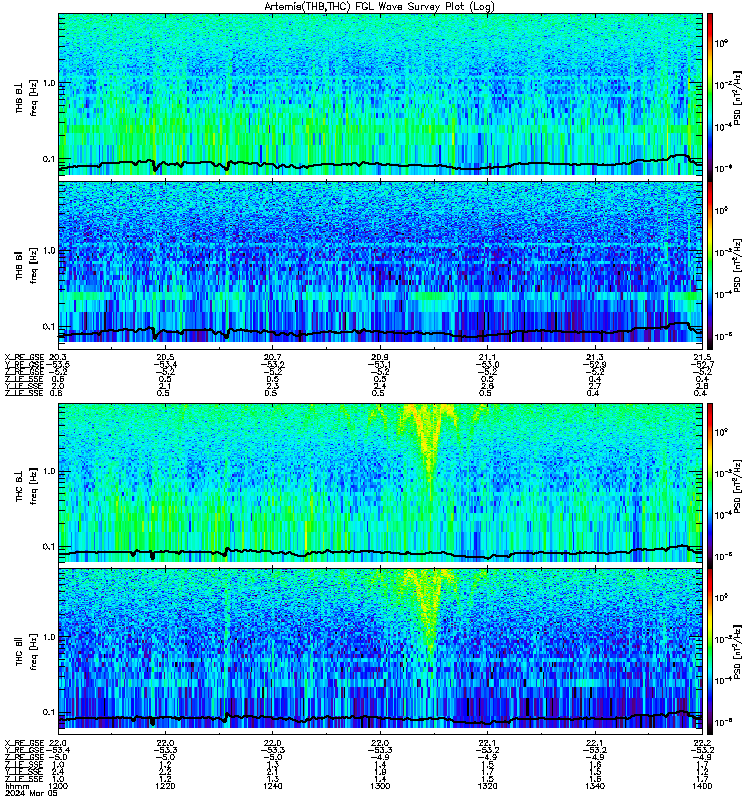Click the X_RE_GSE value 22.2 under THC panels
The height and width of the screenshot is (800, 750).
click(703, 743)
